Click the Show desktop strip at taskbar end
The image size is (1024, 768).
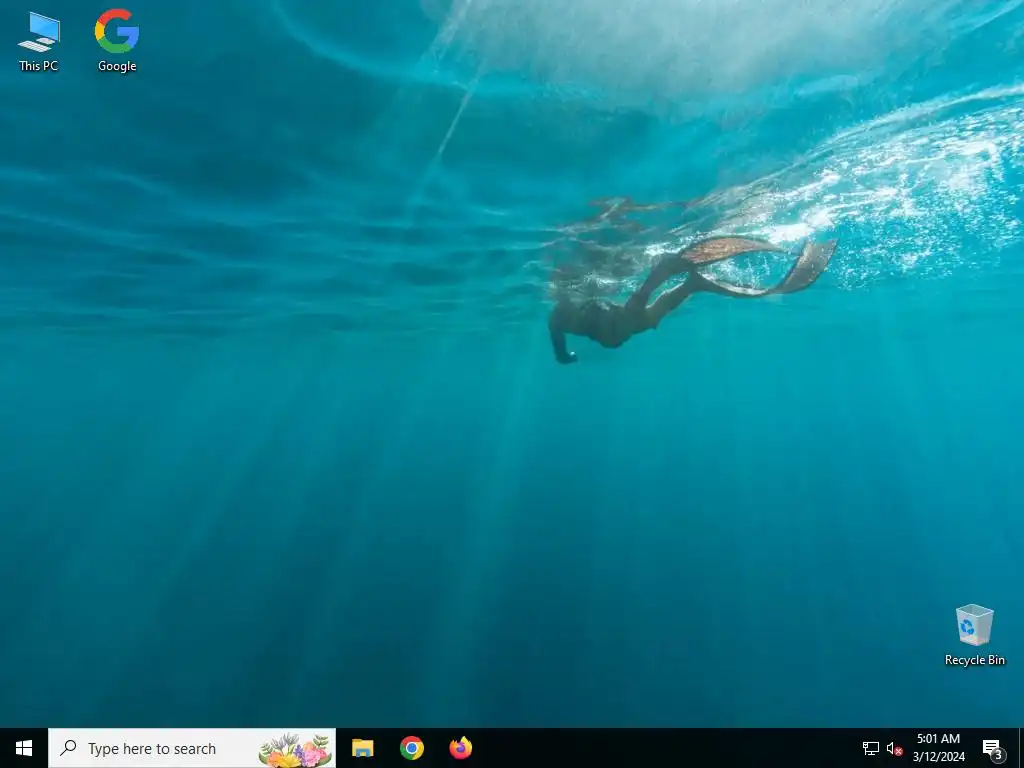click(1021, 748)
